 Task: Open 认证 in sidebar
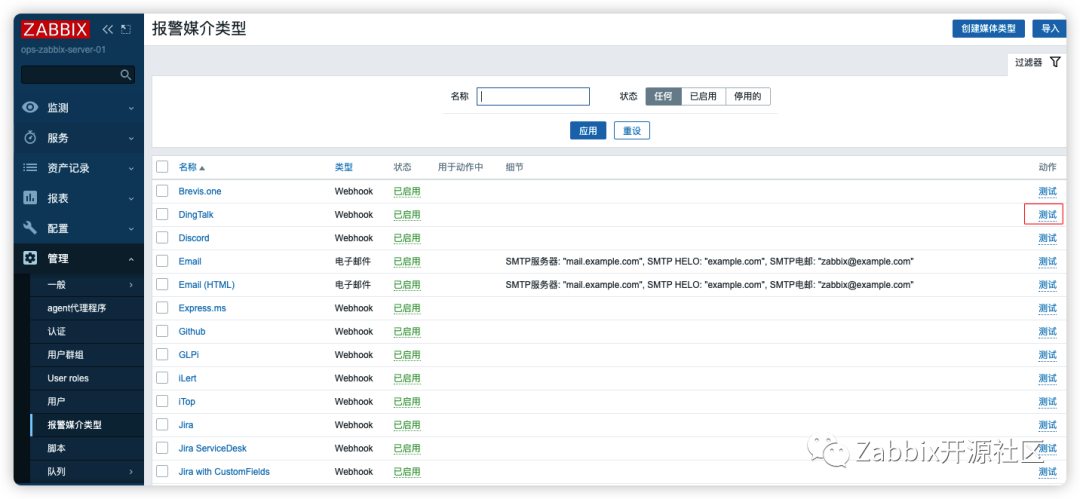tap(56, 332)
